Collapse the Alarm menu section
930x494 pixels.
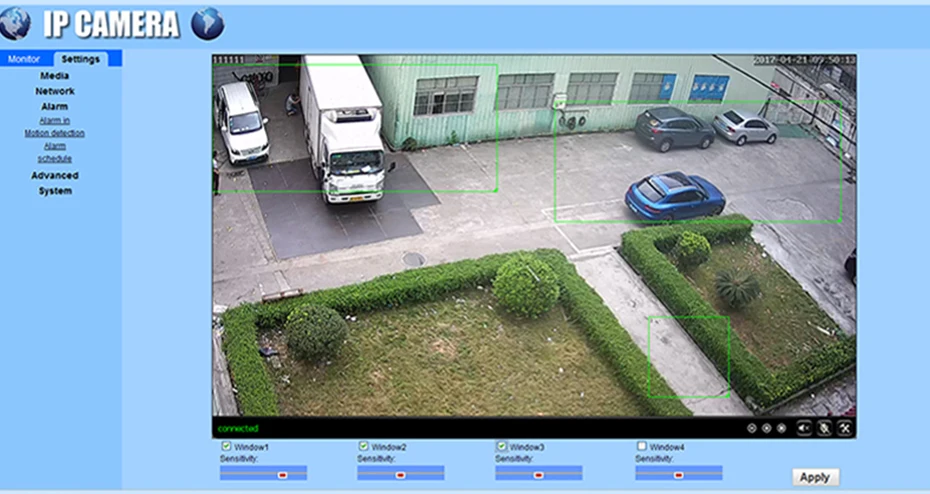55,106
